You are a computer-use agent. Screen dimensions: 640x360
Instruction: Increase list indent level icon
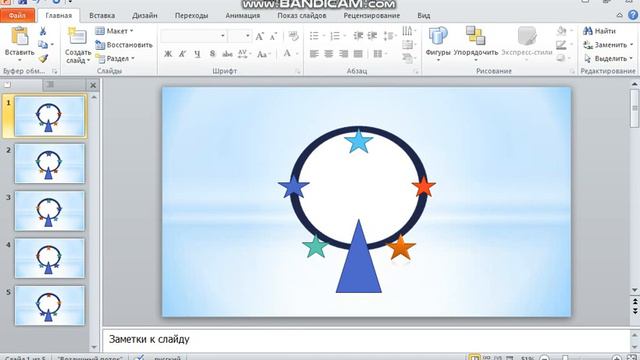(372, 36)
